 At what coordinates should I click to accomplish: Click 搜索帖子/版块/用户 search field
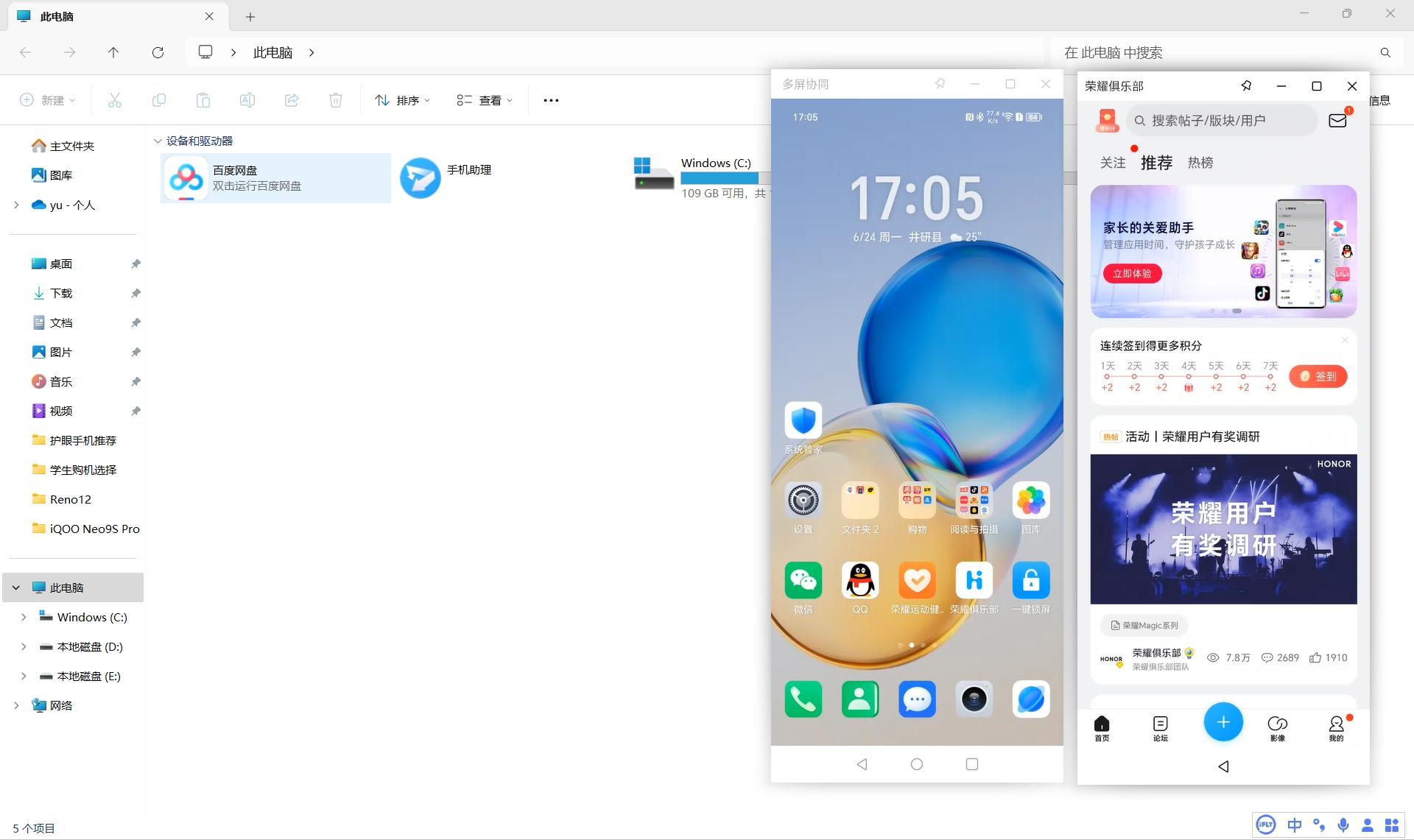click(x=1223, y=120)
